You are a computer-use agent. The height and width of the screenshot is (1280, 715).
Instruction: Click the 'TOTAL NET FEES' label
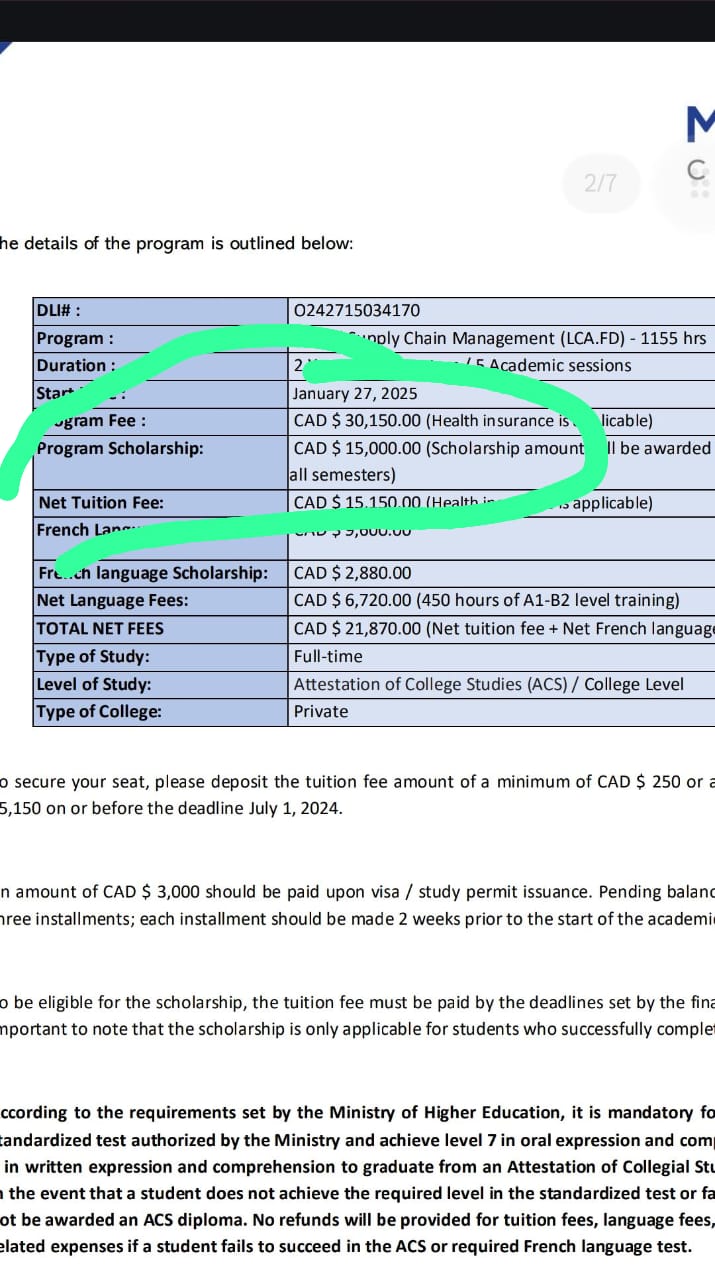pyautogui.click(x=100, y=628)
